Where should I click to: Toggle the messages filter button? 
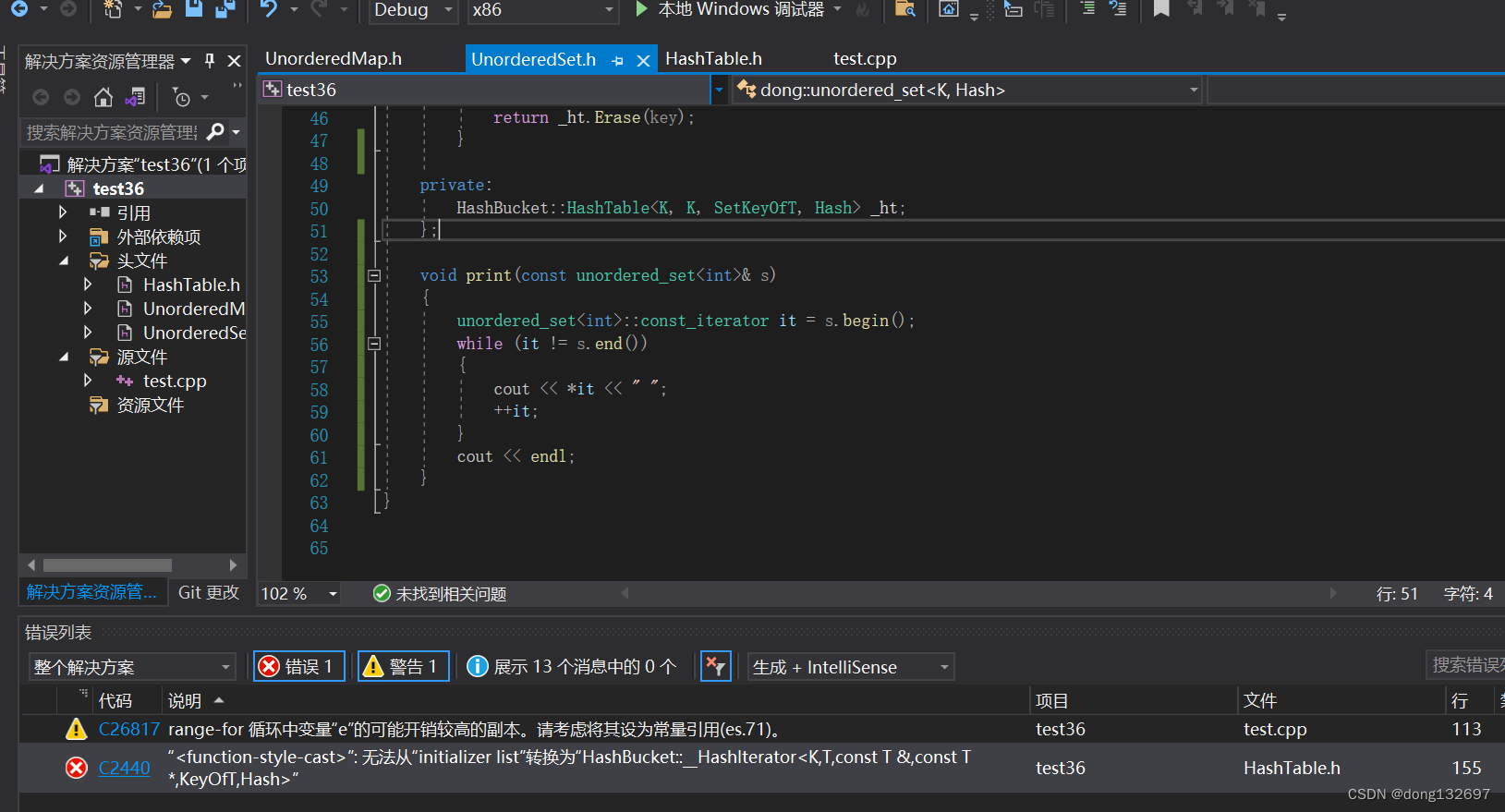[x=573, y=666]
